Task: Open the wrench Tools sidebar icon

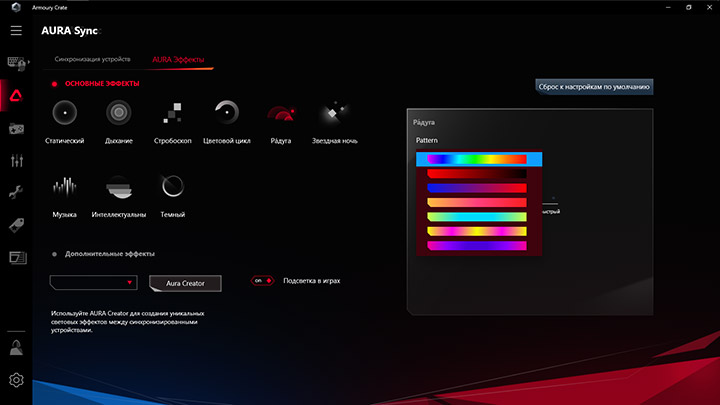Action: [x=16, y=192]
